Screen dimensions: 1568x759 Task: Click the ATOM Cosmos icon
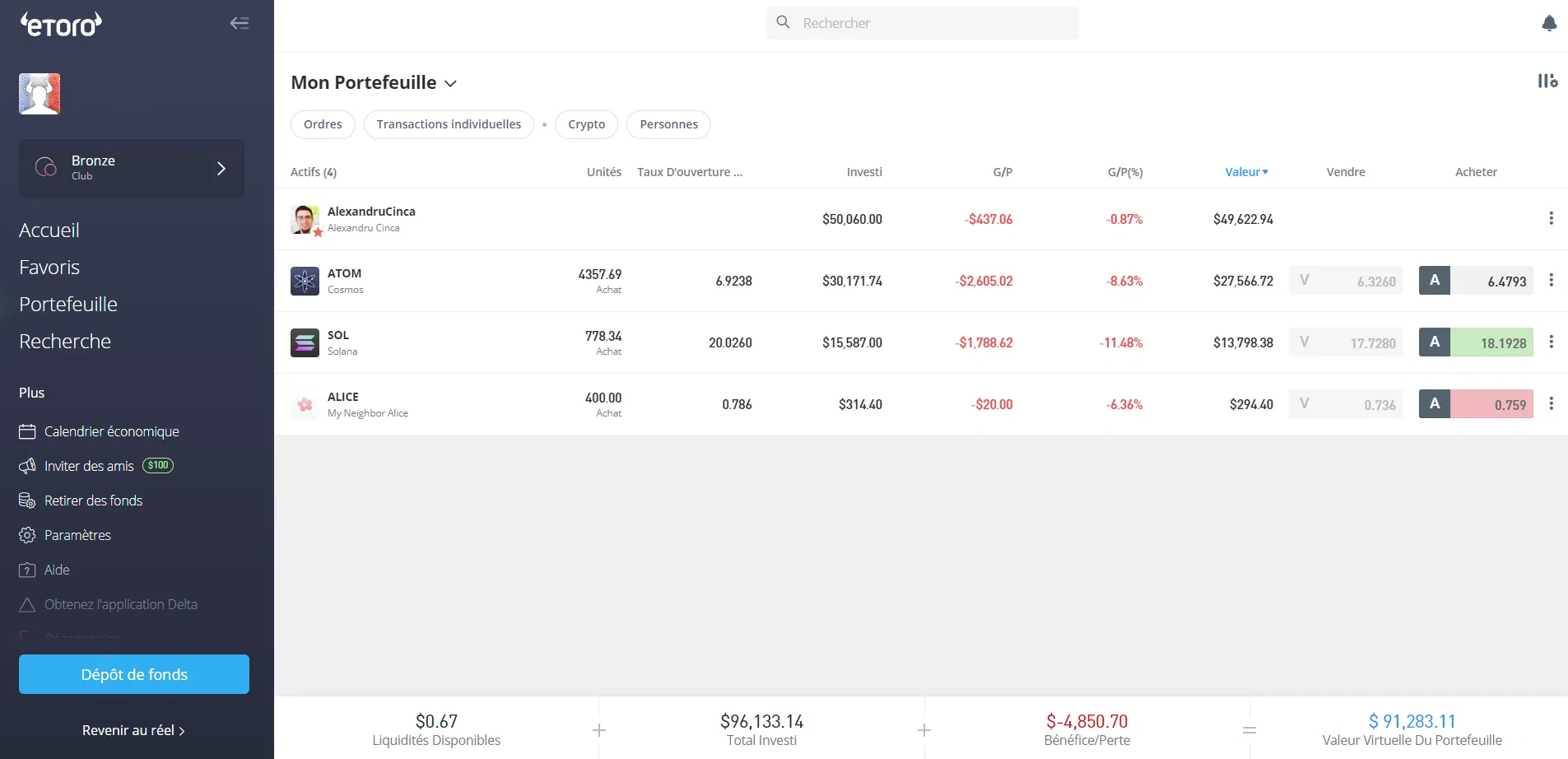[x=305, y=281]
